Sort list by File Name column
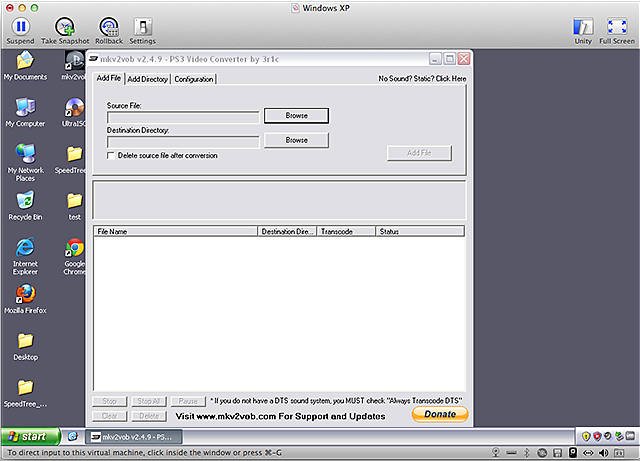Image resolution: width=640 pixels, height=461 pixels. coord(176,232)
